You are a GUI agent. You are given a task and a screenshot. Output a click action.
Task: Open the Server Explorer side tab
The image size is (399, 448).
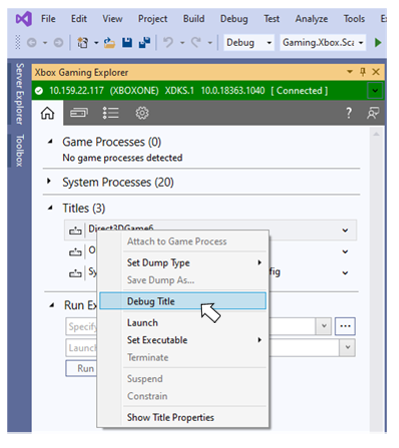click(20, 94)
